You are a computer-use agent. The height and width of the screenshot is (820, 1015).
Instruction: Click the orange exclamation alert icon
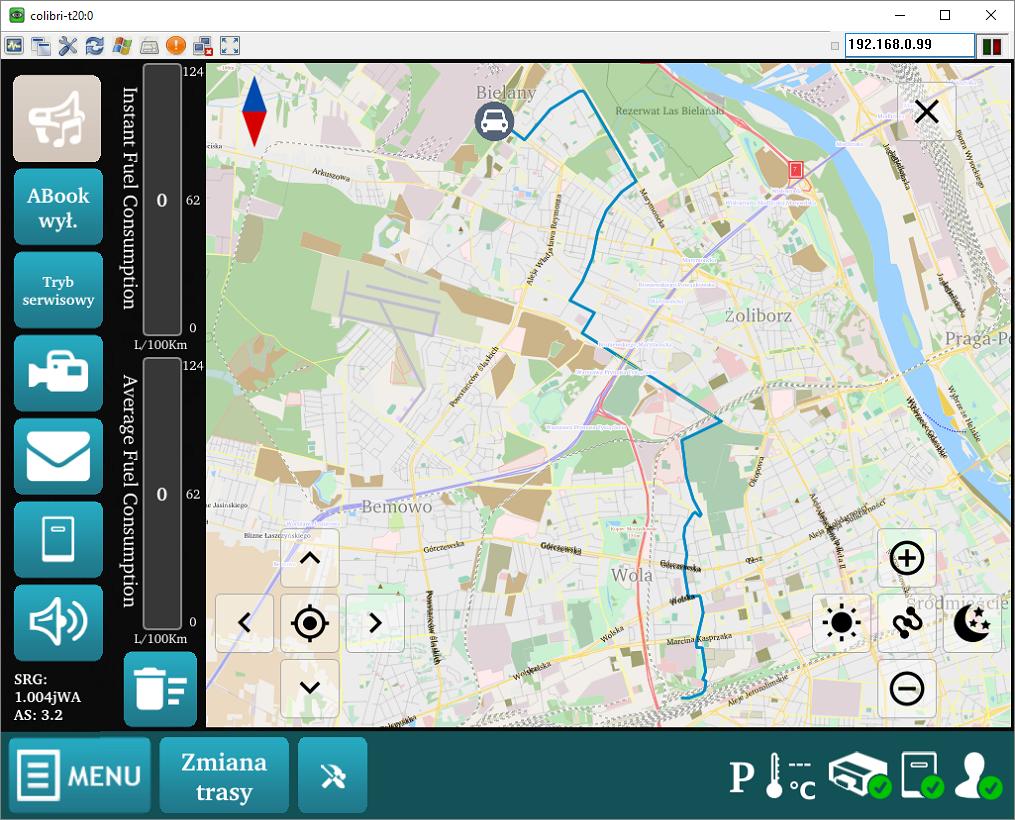click(x=176, y=45)
